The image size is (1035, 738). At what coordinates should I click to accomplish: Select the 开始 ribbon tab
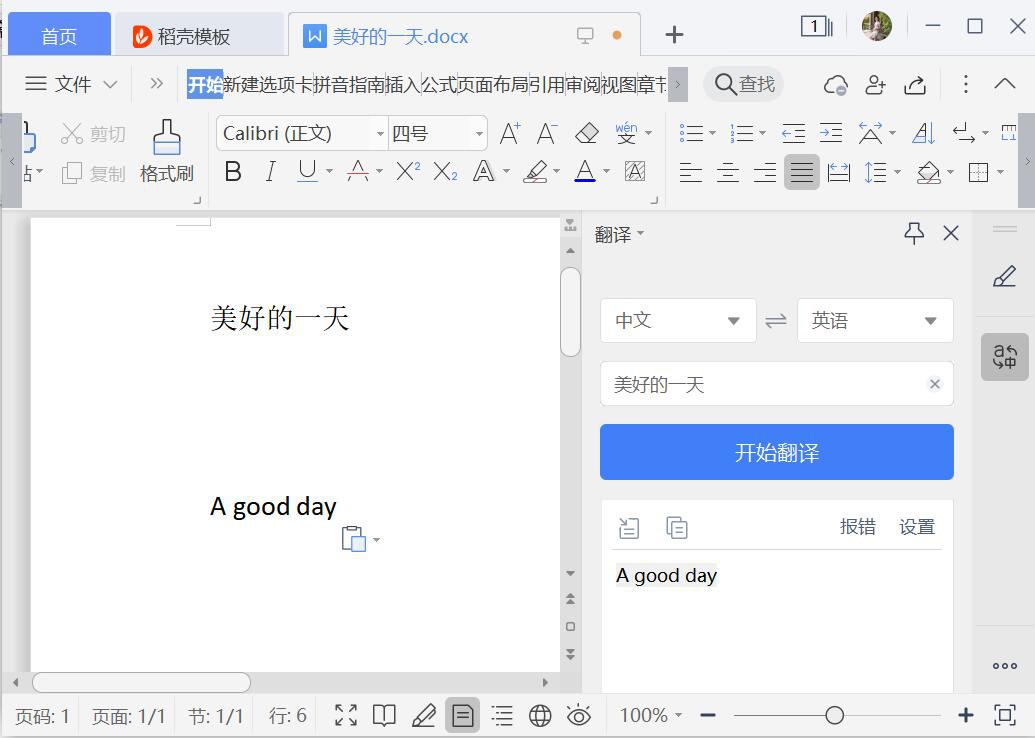[x=205, y=84]
